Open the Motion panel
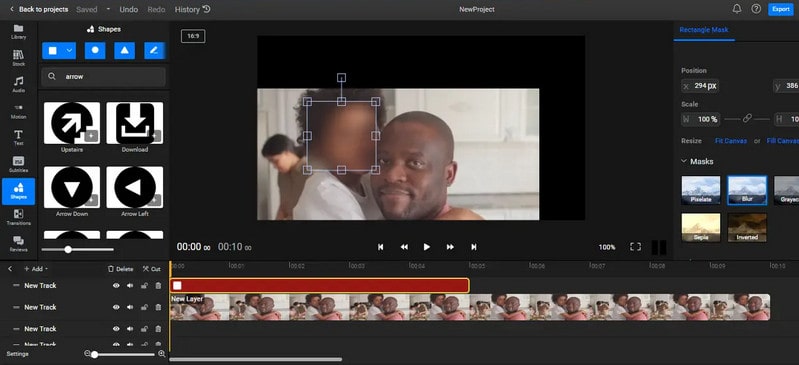The image size is (799, 365). pos(18,111)
